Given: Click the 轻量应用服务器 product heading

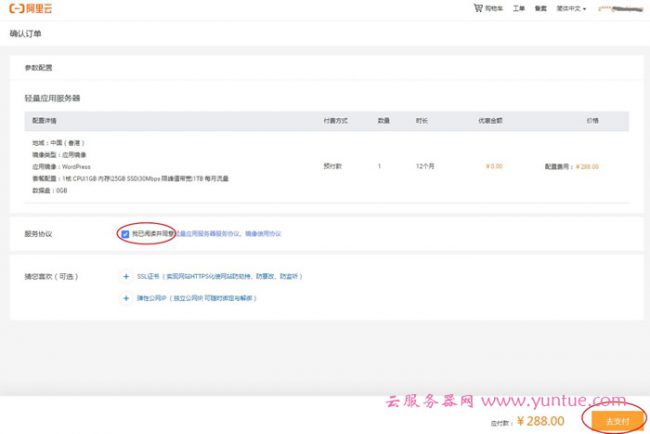Looking at the screenshot, I should click(x=52, y=99).
